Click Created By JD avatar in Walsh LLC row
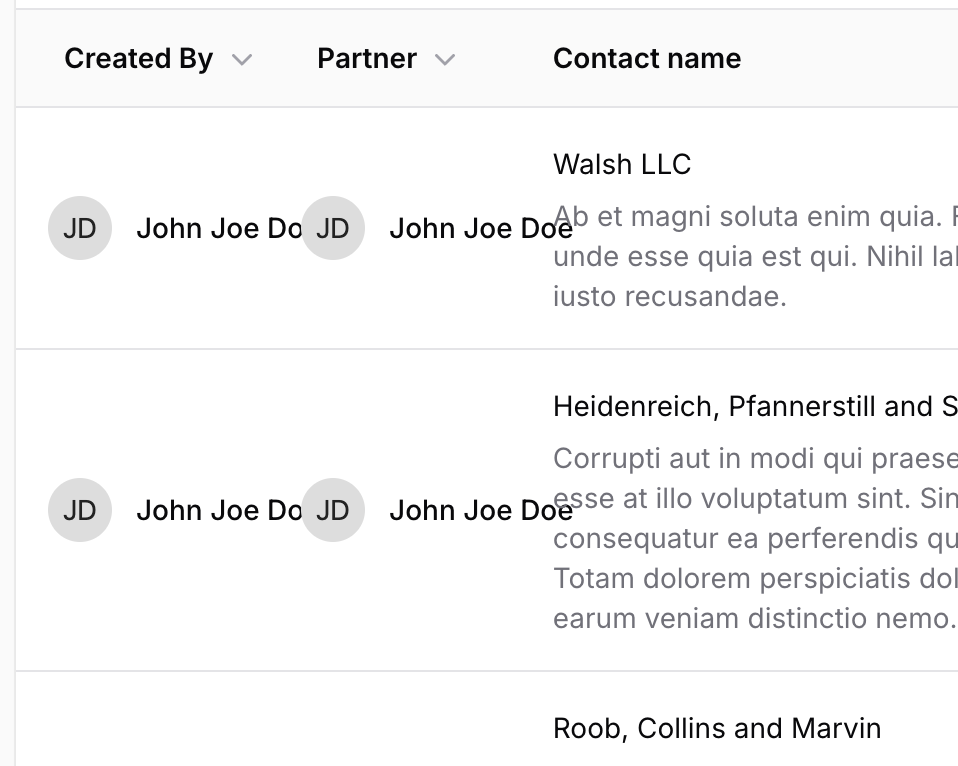The image size is (958, 766). click(79, 228)
